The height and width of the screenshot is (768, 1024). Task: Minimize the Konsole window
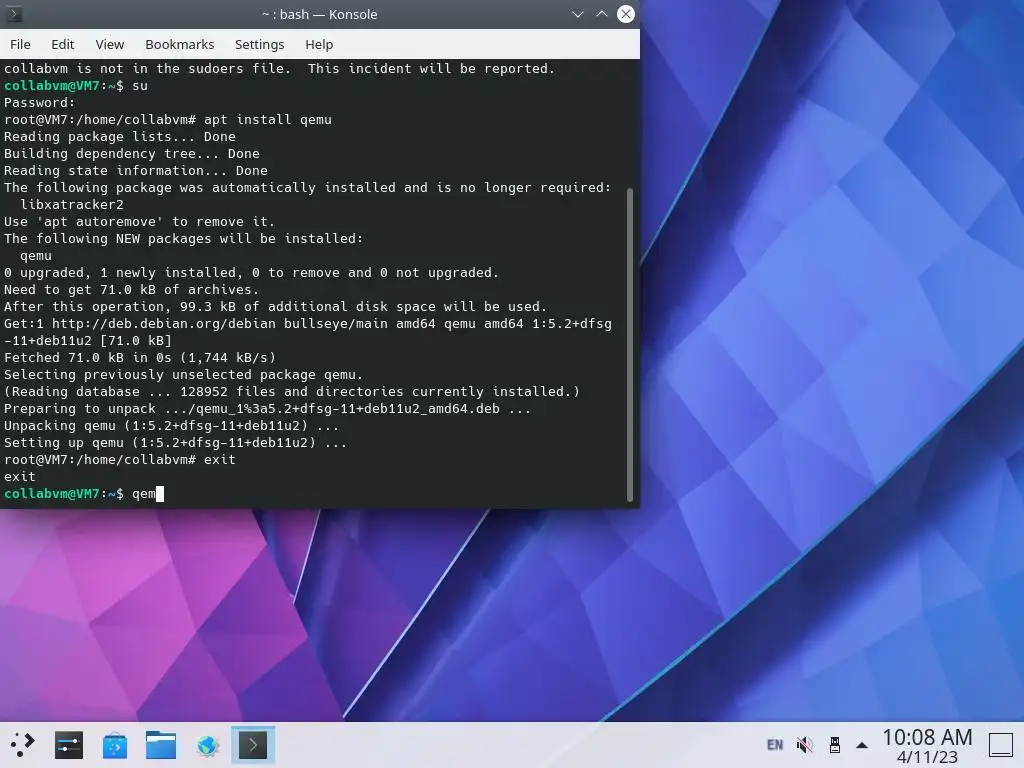577,14
